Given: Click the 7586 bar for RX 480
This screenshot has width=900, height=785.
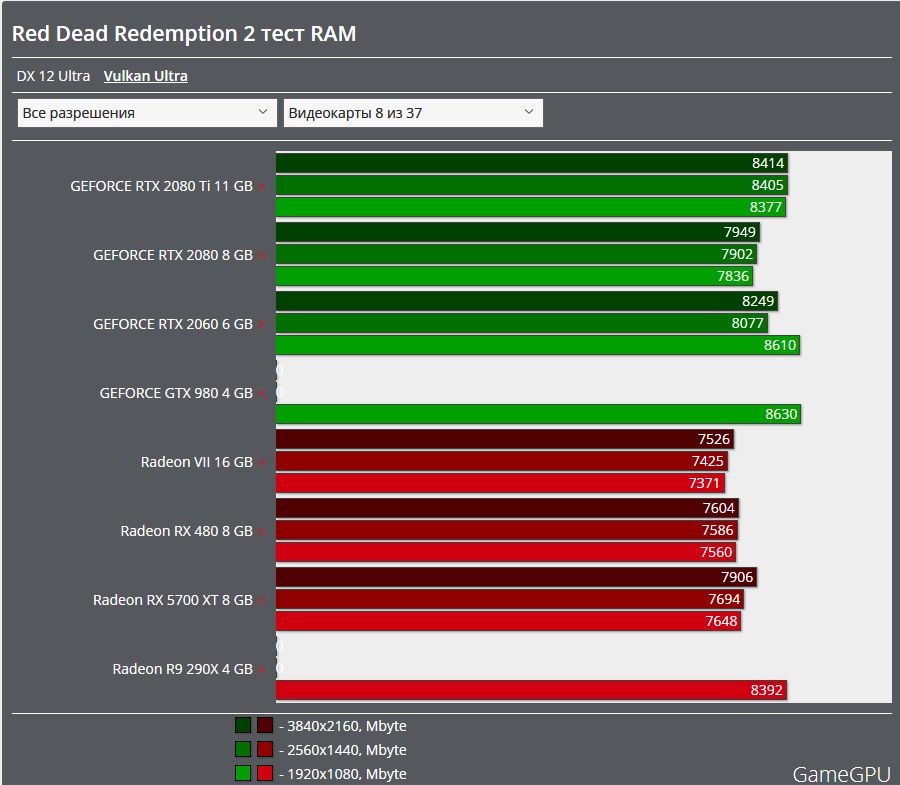Looking at the screenshot, I should [506, 530].
